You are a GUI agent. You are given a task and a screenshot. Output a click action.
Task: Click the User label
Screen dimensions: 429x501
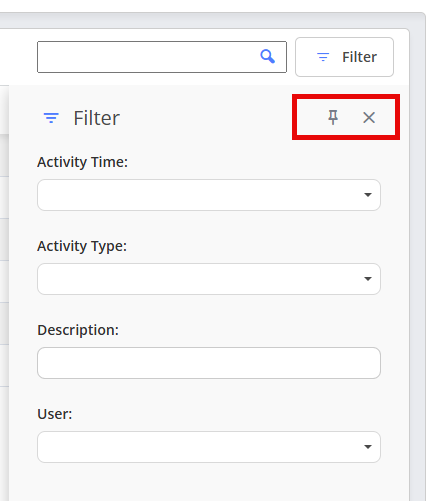pos(55,414)
